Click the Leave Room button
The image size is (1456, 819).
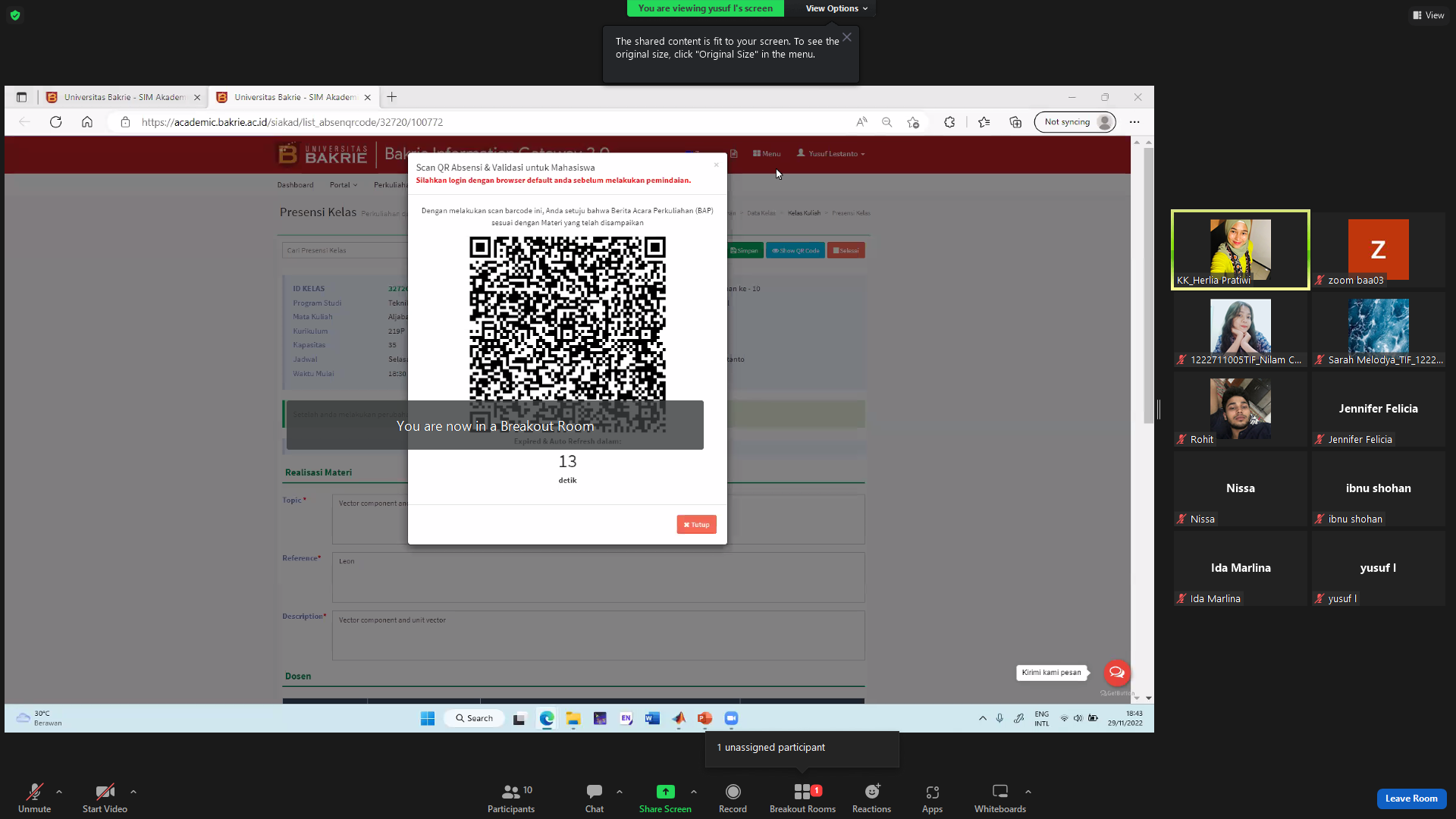point(1411,799)
